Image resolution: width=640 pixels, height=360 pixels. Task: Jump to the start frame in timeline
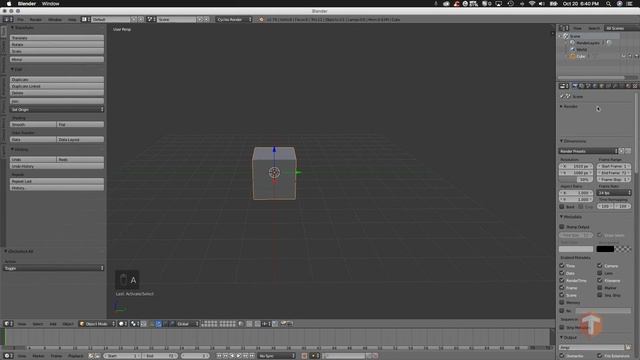click(x=219, y=356)
